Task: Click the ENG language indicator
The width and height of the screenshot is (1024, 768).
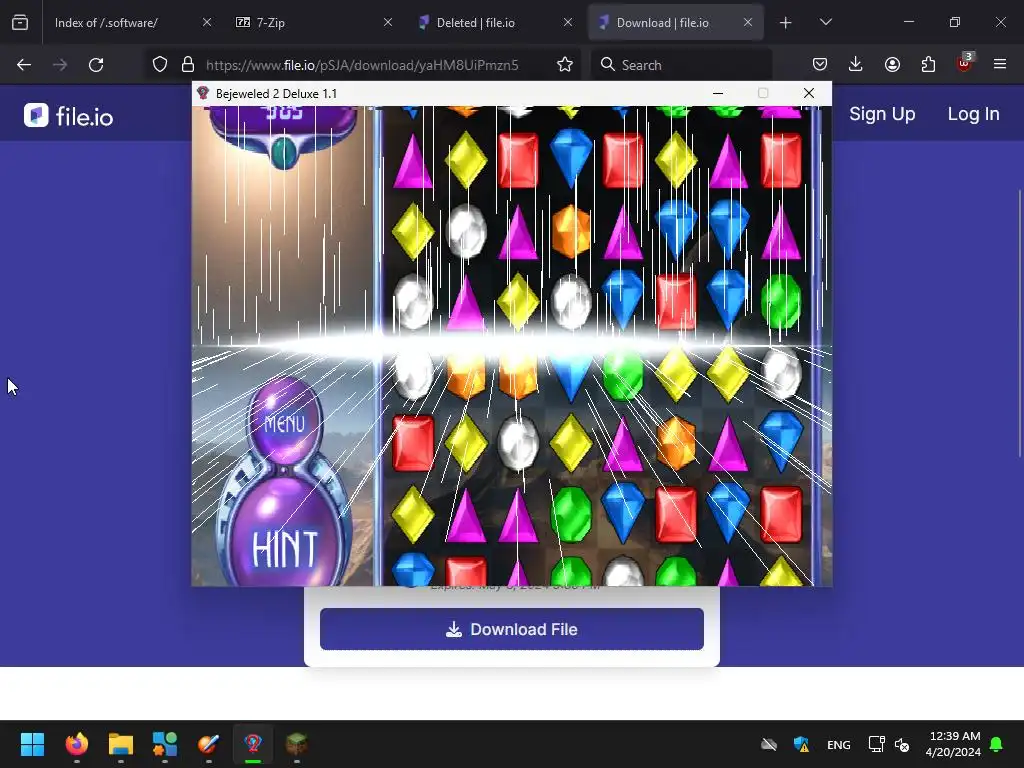Action: (x=839, y=744)
